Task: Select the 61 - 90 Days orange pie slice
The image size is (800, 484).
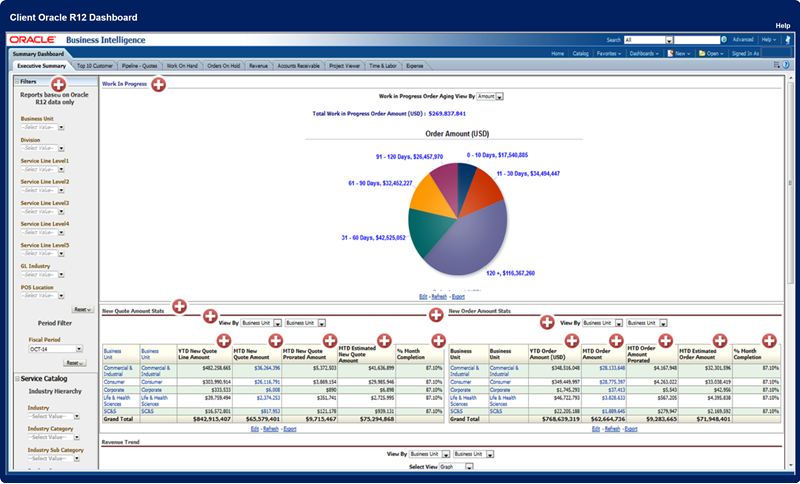Action: 434,196
